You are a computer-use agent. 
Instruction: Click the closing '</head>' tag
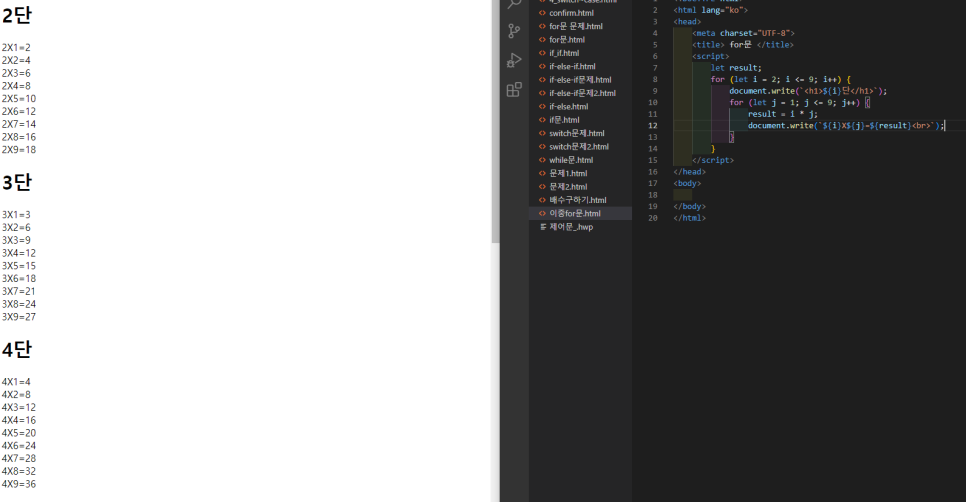click(x=689, y=172)
